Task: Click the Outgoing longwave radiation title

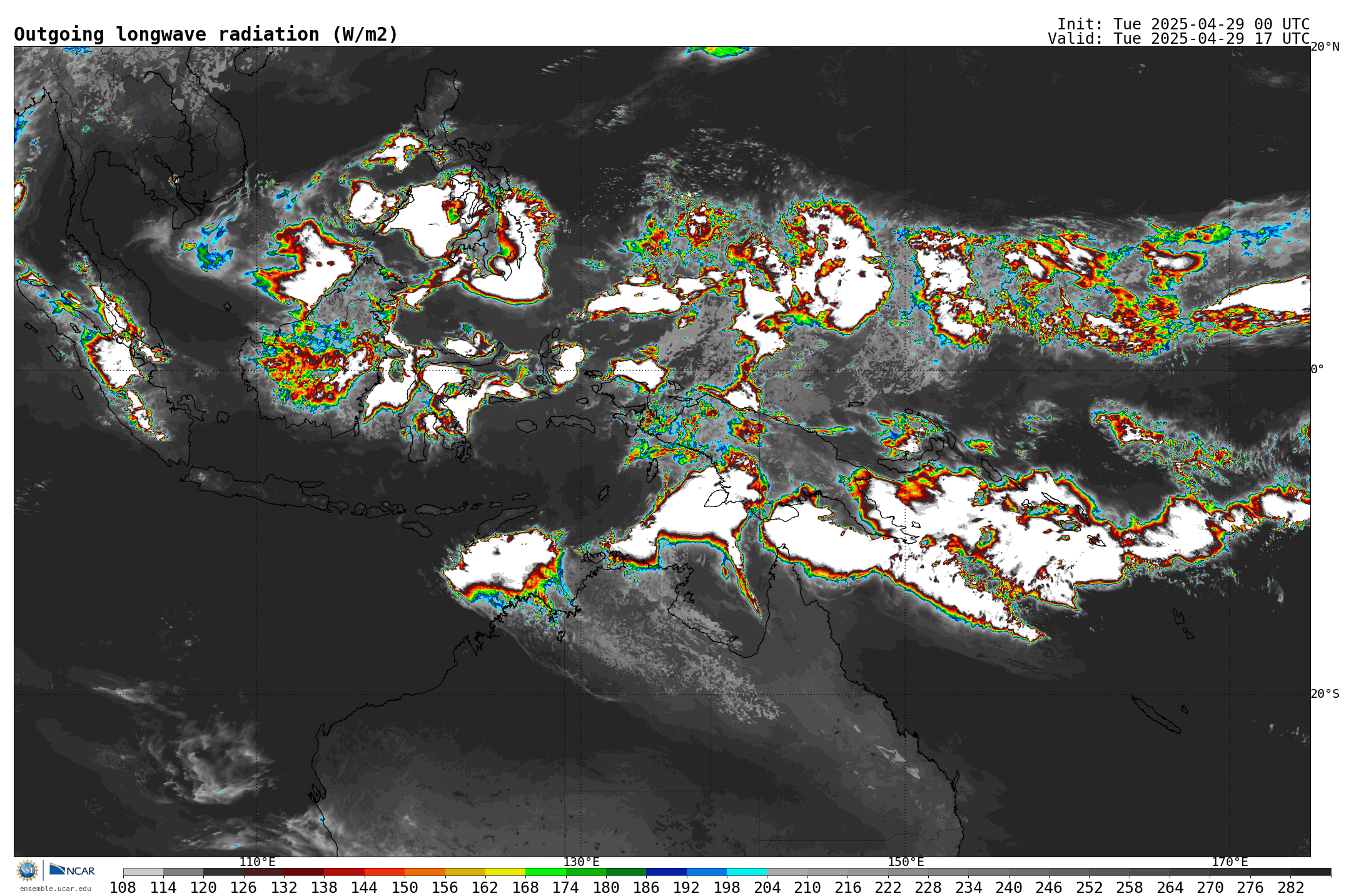Action: (206, 34)
